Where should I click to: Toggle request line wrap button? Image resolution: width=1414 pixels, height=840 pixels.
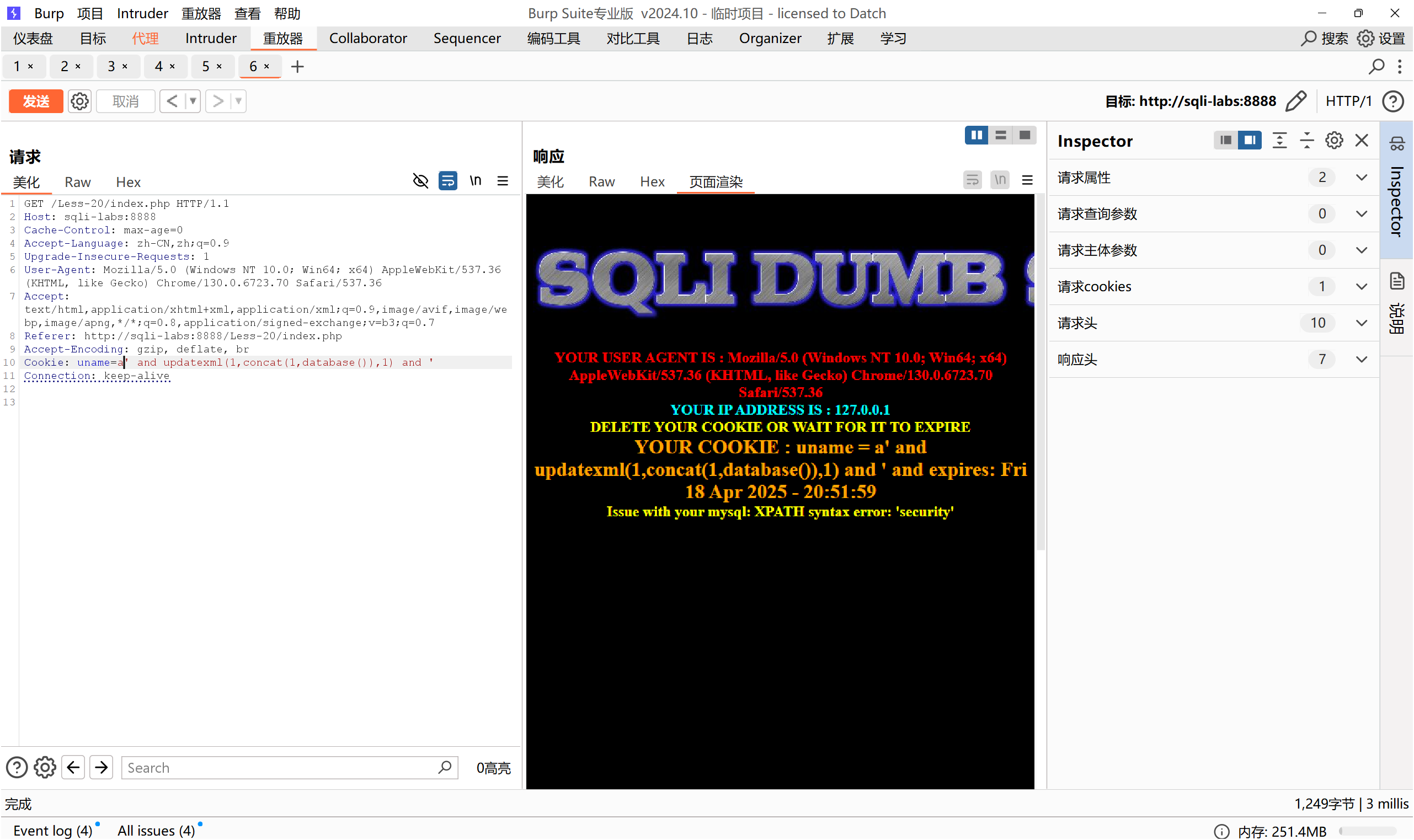pos(448,181)
